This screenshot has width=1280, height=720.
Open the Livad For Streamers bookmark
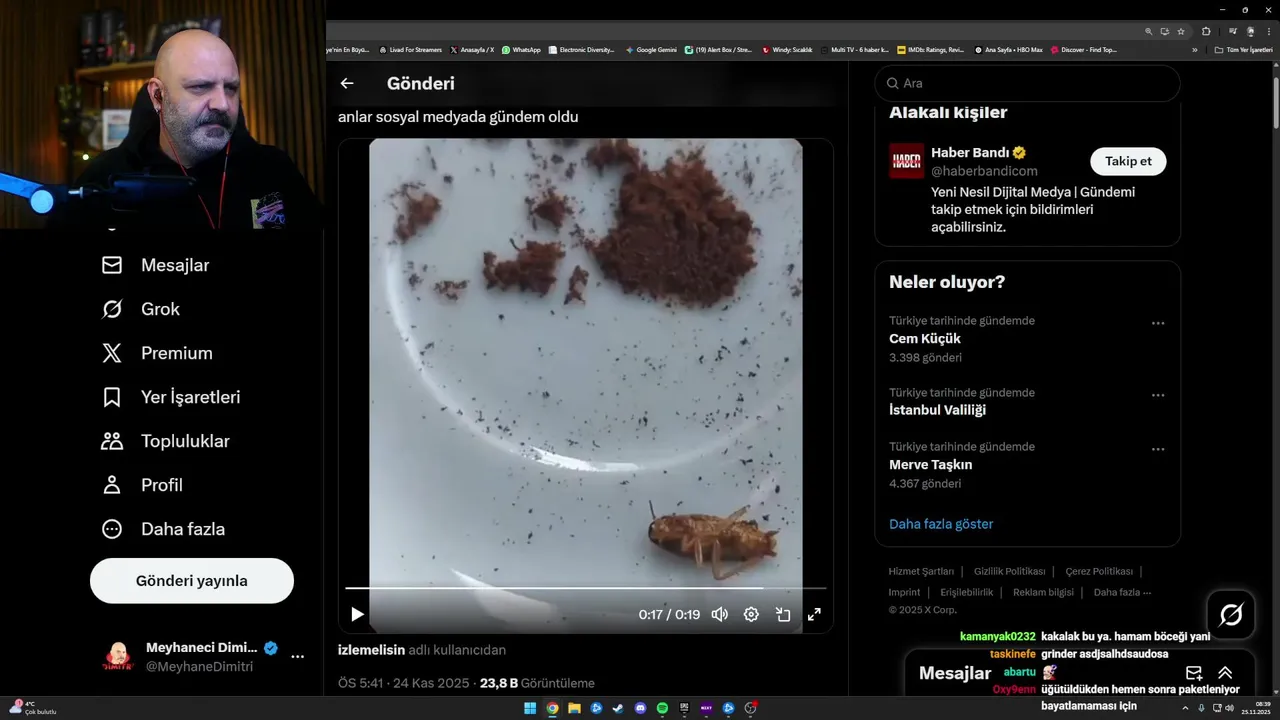[410, 49]
